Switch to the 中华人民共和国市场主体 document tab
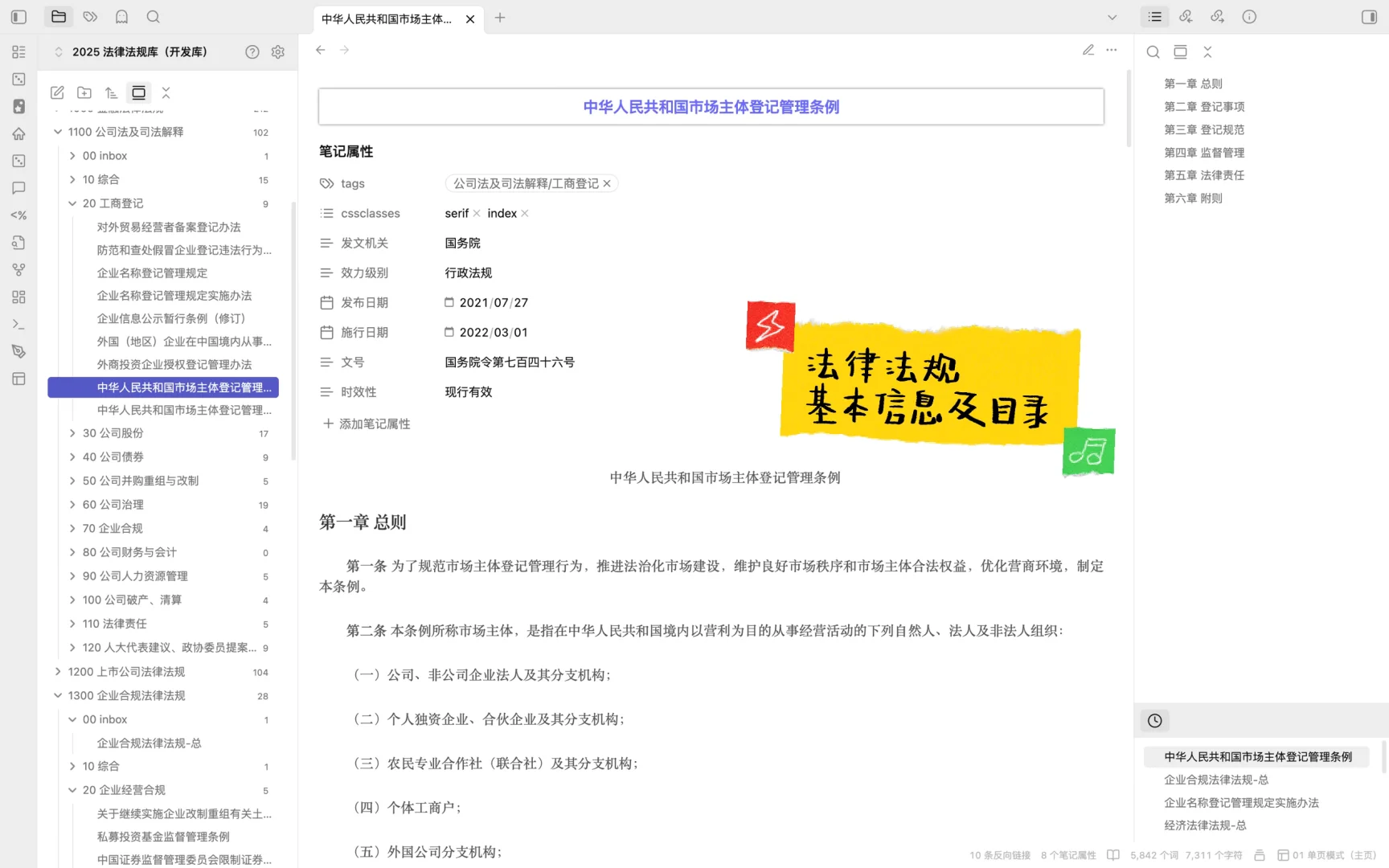Screen dimensions: 1389x868 pyautogui.click(x=384, y=18)
